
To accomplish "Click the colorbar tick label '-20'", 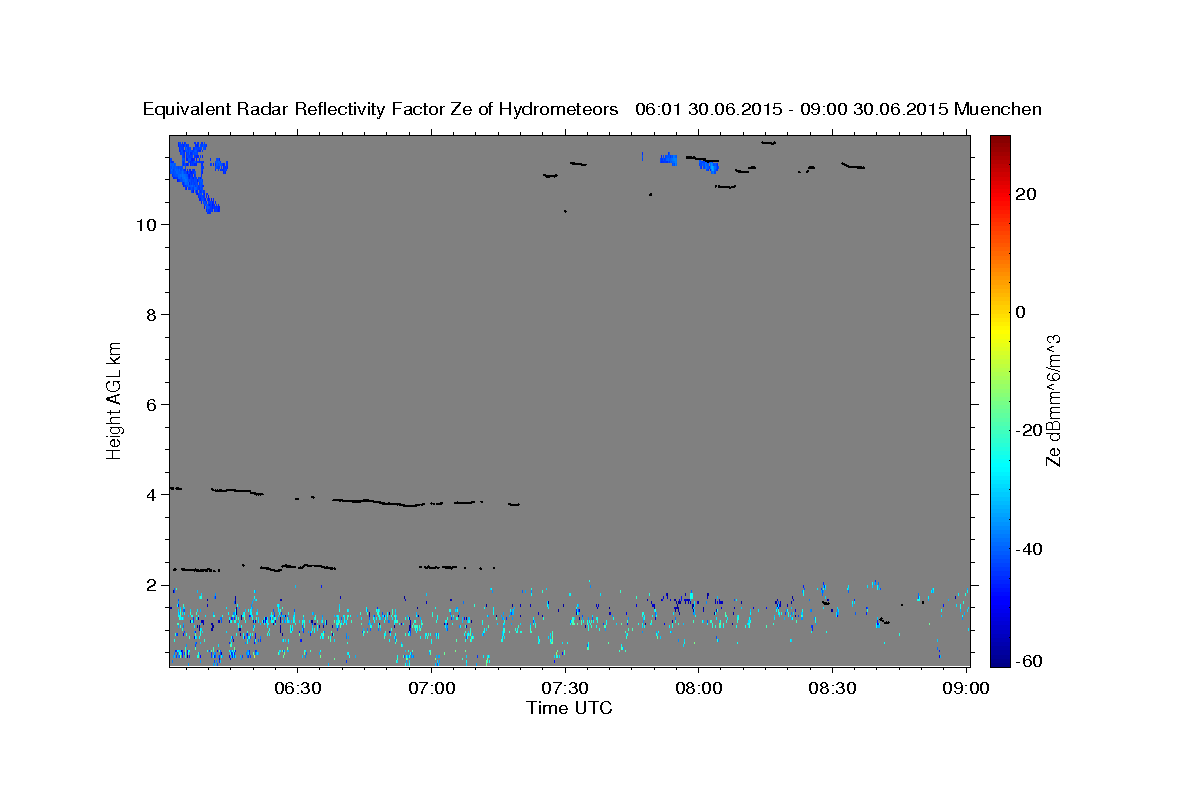I will pyautogui.click(x=1029, y=430).
